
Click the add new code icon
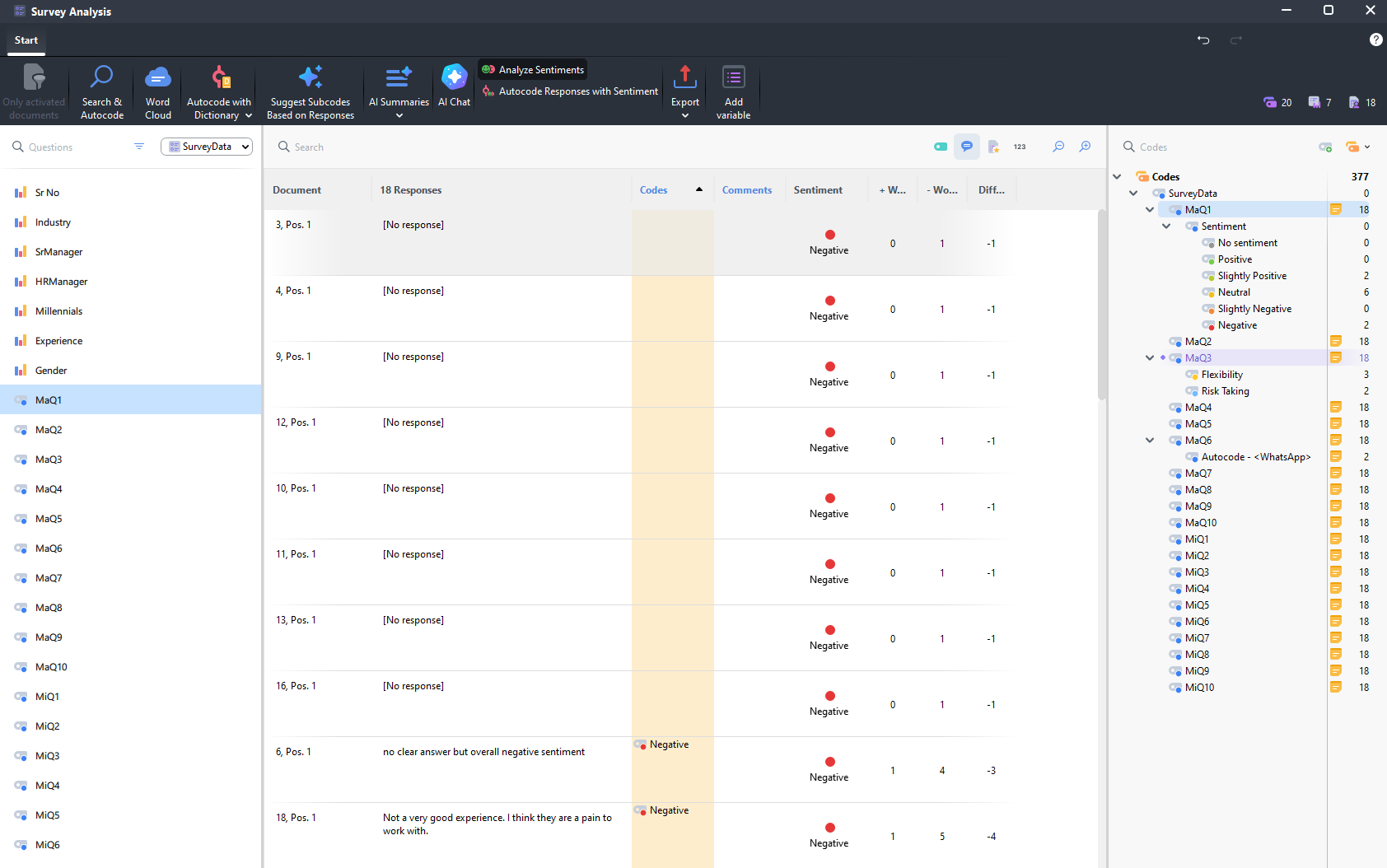point(1325,147)
